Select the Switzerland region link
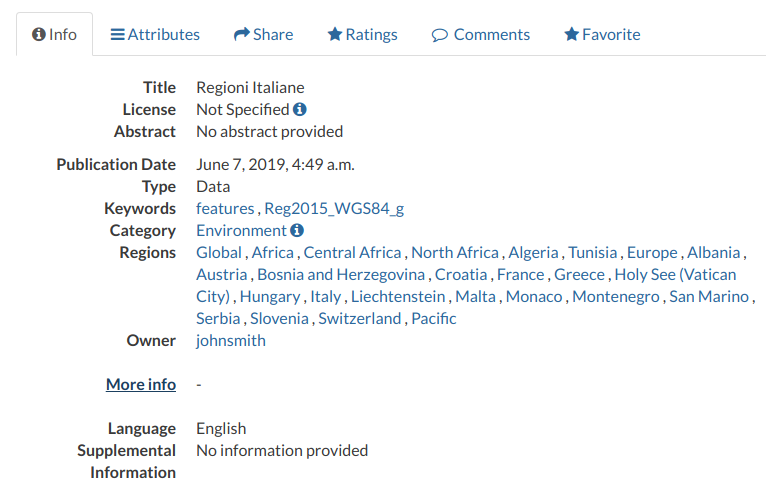The width and height of the screenshot is (783, 488). click(360, 318)
